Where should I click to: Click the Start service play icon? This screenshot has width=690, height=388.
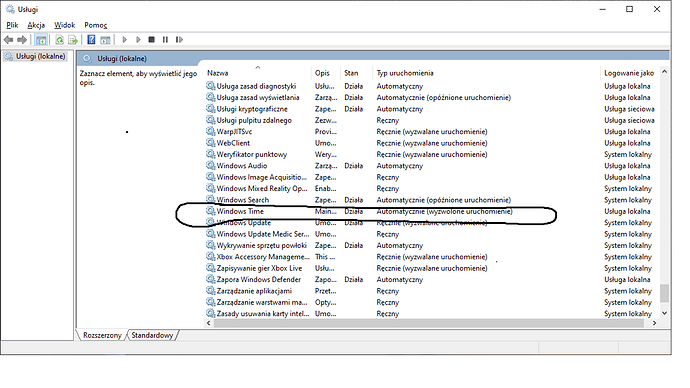point(125,40)
